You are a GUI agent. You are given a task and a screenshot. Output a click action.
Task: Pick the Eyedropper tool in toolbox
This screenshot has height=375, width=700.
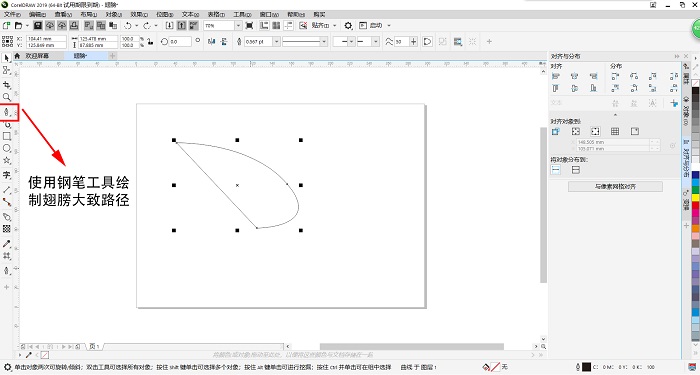point(7,244)
